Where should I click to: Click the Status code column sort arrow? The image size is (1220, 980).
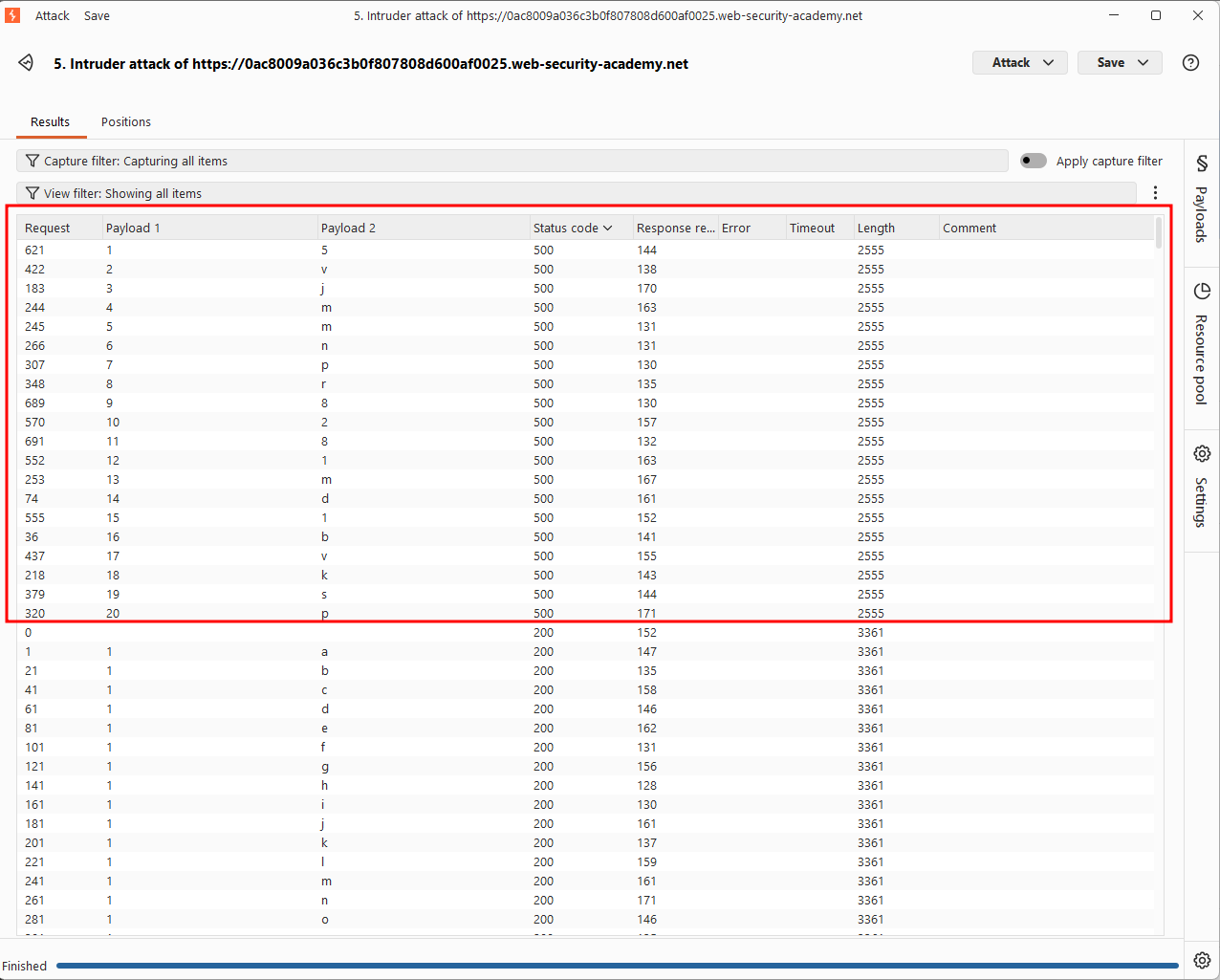click(x=607, y=229)
